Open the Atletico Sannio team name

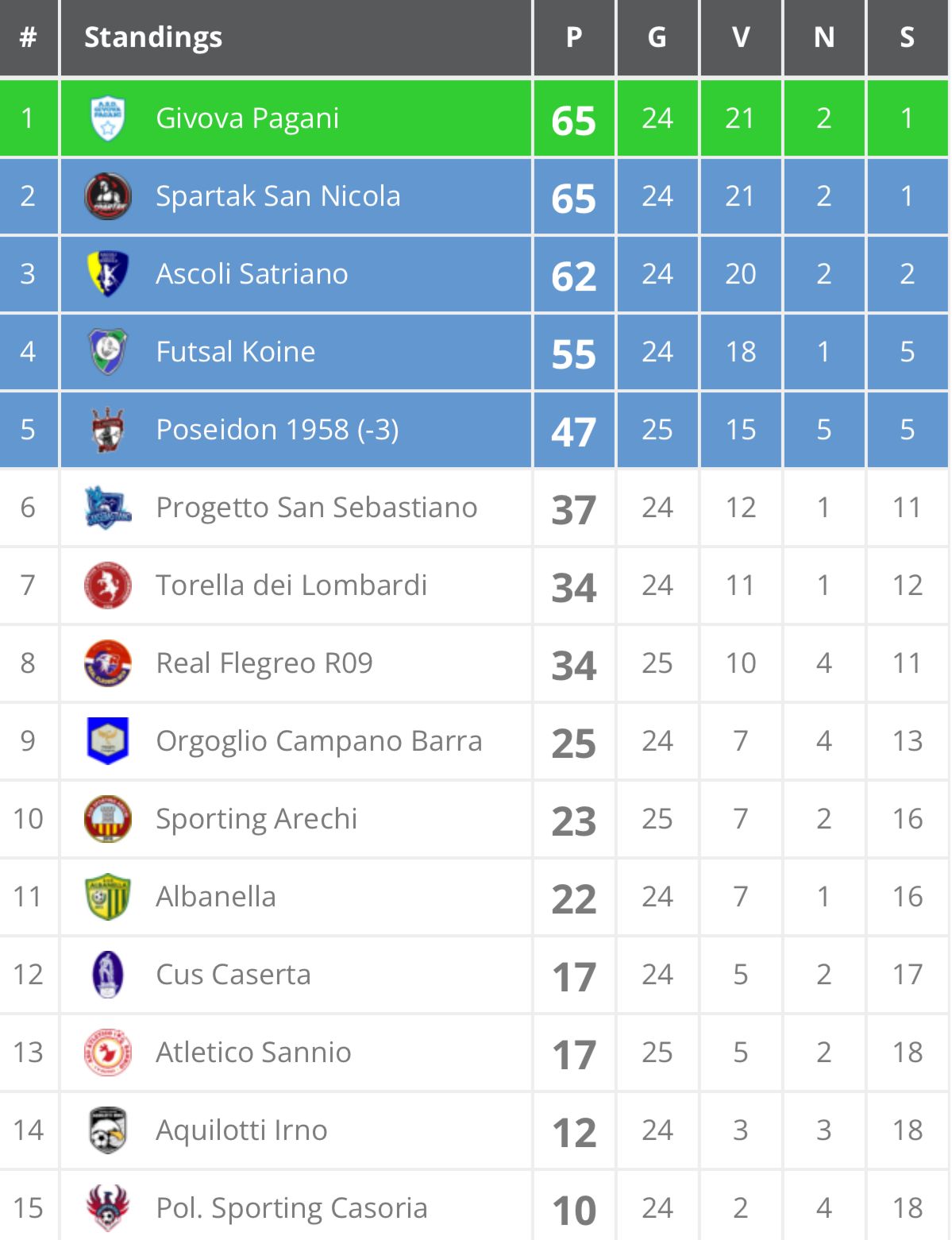point(253,1053)
